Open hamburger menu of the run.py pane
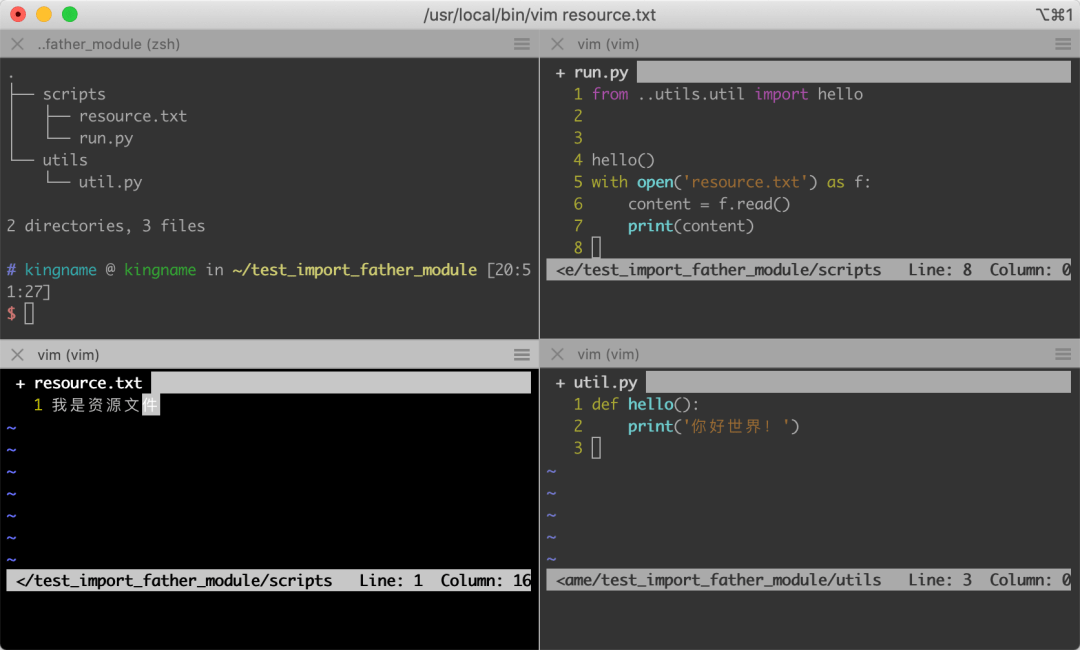This screenshot has width=1080, height=650. click(1062, 44)
